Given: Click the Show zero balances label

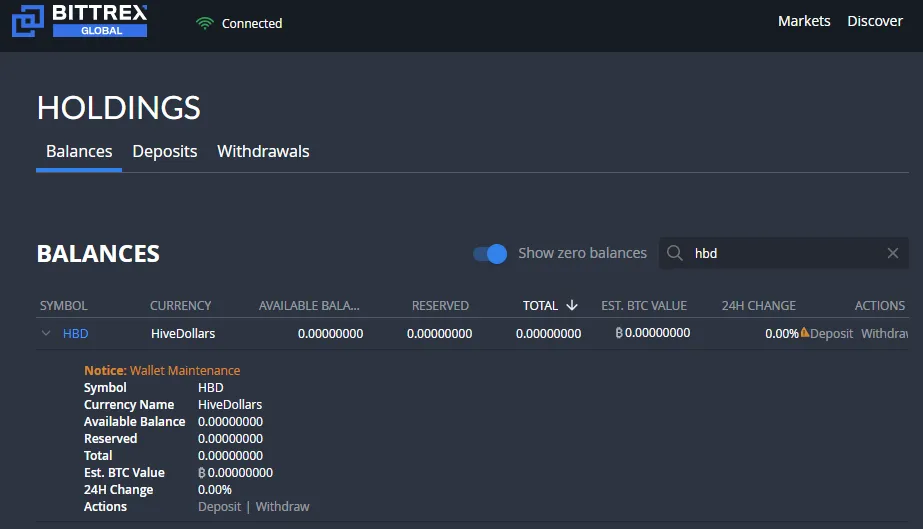Looking at the screenshot, I should point(582,253).
